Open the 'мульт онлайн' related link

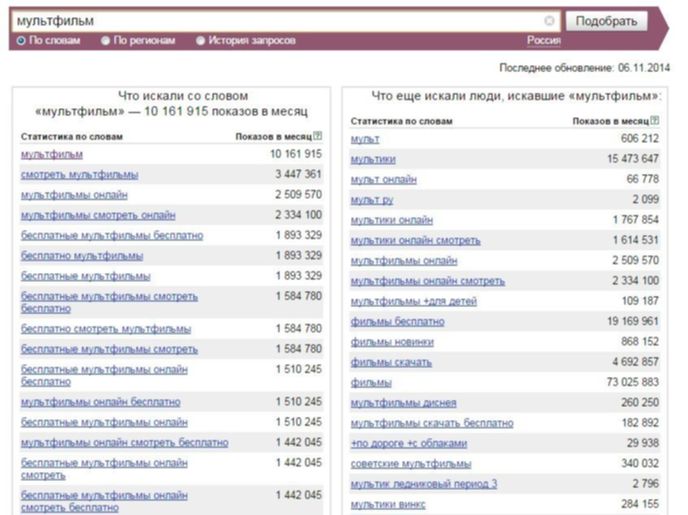pyautogui.click(x=384, y=179)
